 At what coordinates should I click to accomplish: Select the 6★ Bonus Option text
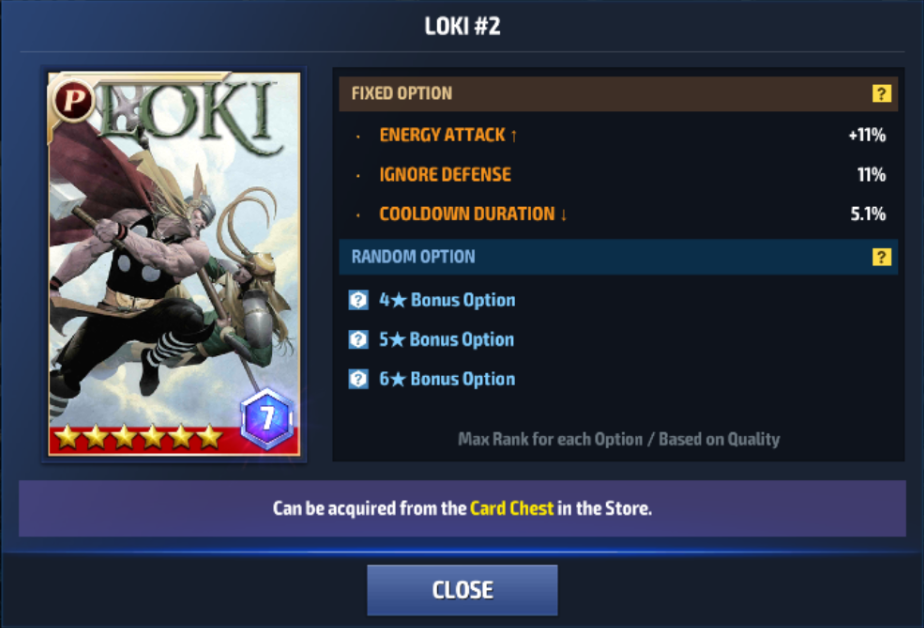(x=447, y=379)
